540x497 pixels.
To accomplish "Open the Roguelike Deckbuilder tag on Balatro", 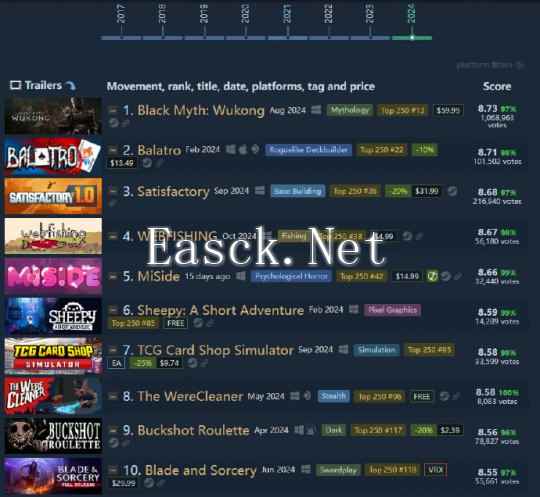I will pyautogui.click(x=309, y=150).
